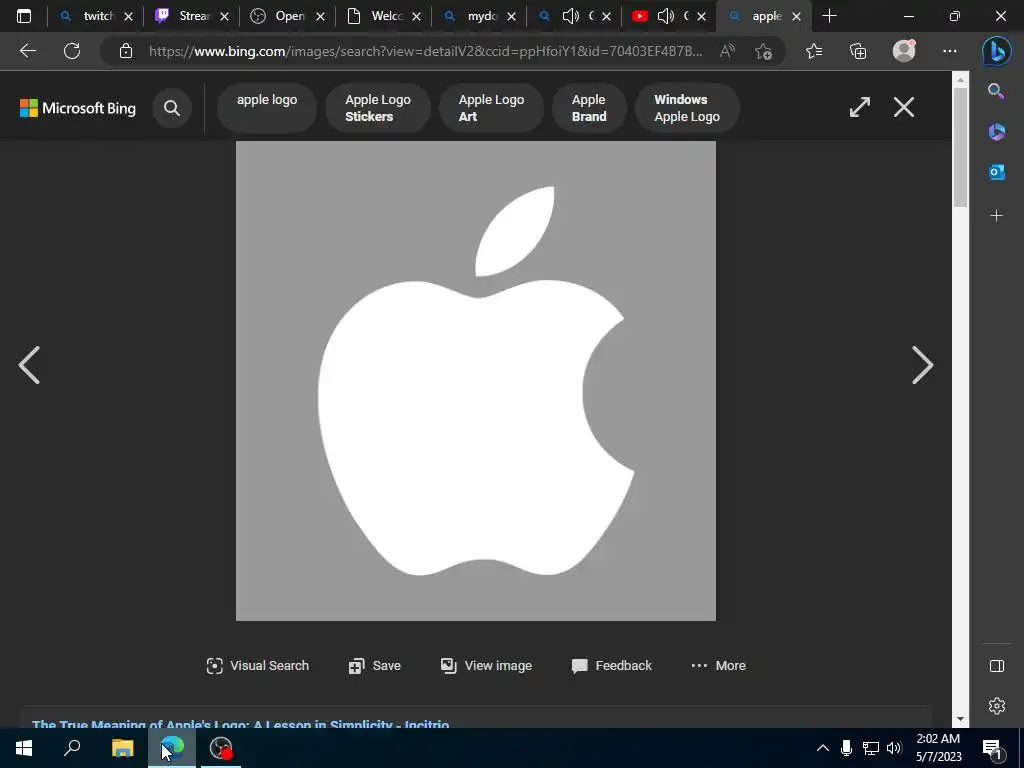The width and height of the screenshot is (1024, 768).
Task: Close the image detail view
Action: click(904, 107)
